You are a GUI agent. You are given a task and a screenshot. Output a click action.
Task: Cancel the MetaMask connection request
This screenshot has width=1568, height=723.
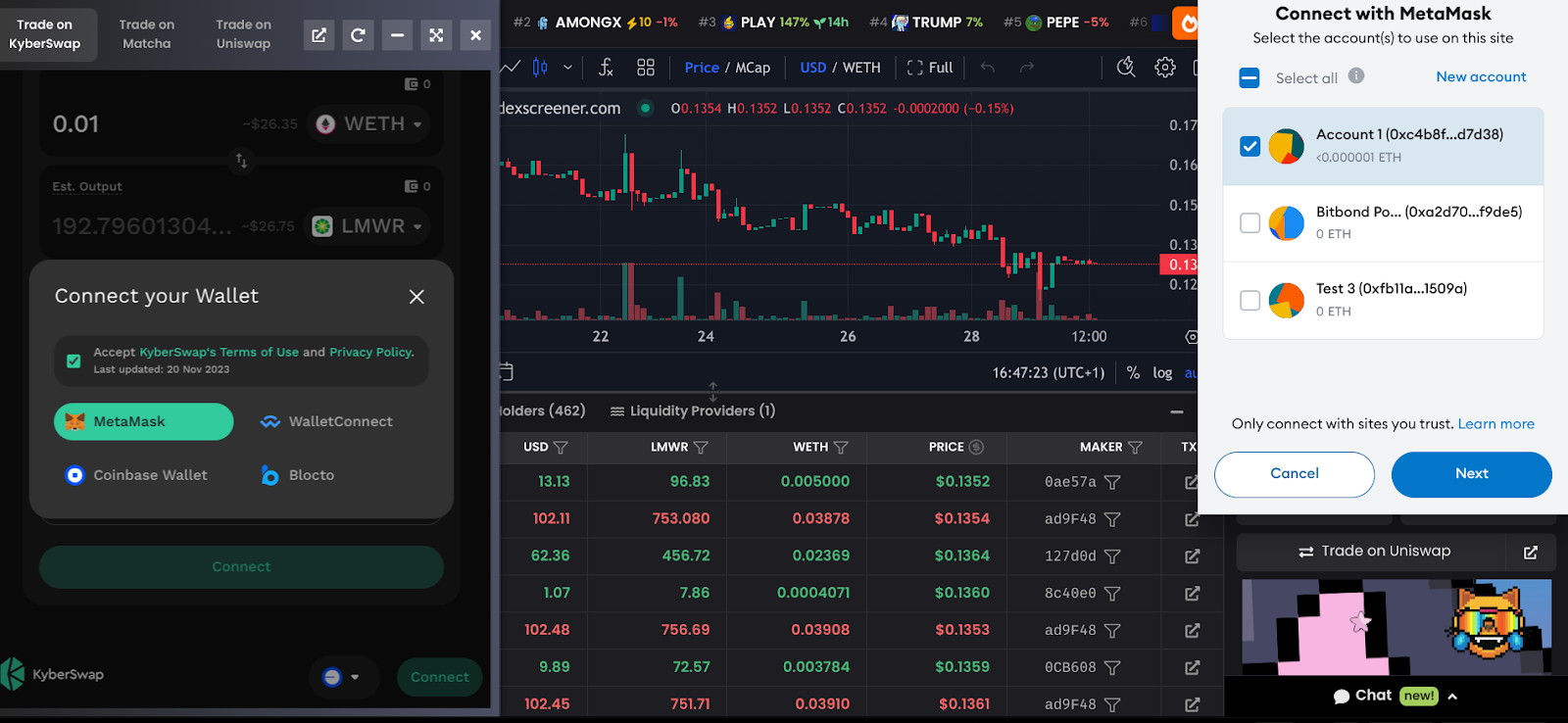coord(1294,474)
